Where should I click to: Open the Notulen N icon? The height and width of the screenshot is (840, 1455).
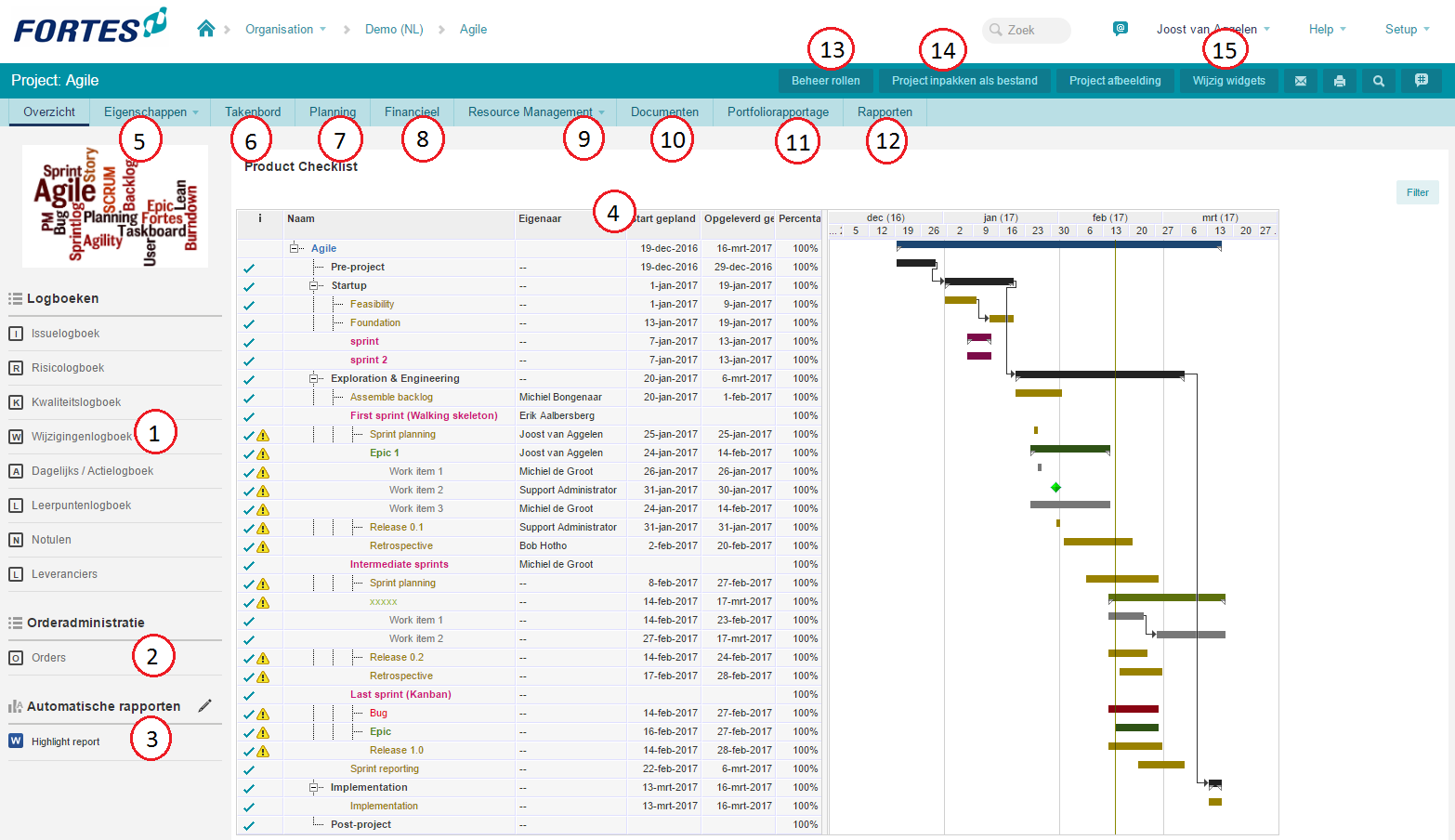[16, 540]
